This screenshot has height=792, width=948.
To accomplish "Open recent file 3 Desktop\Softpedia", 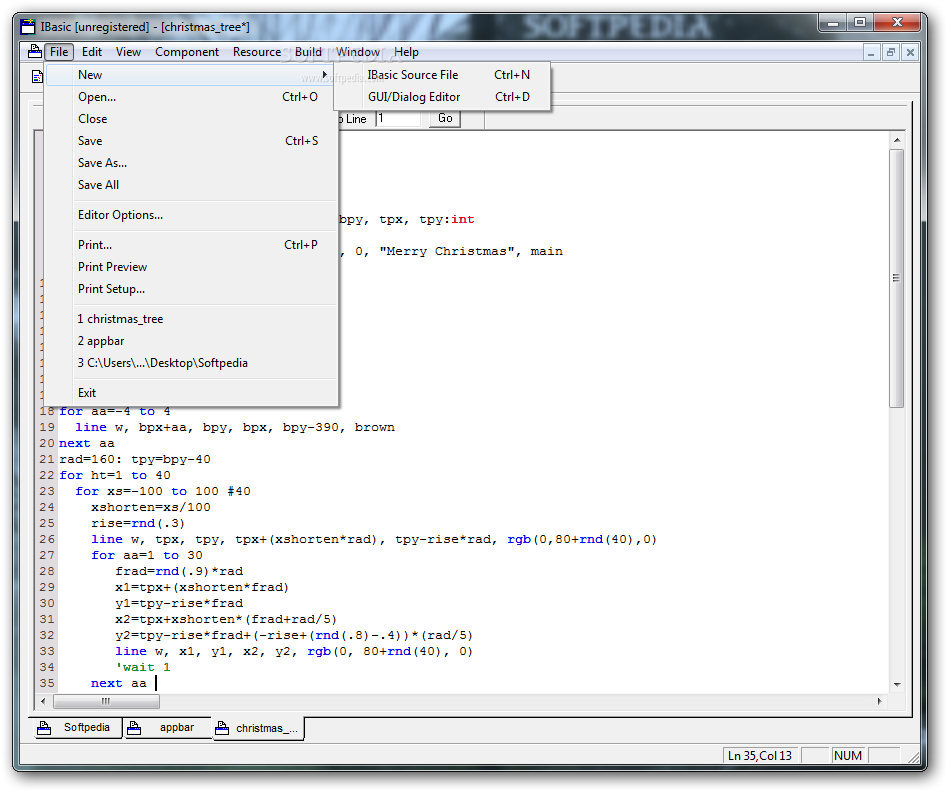I will click(190, 363).
